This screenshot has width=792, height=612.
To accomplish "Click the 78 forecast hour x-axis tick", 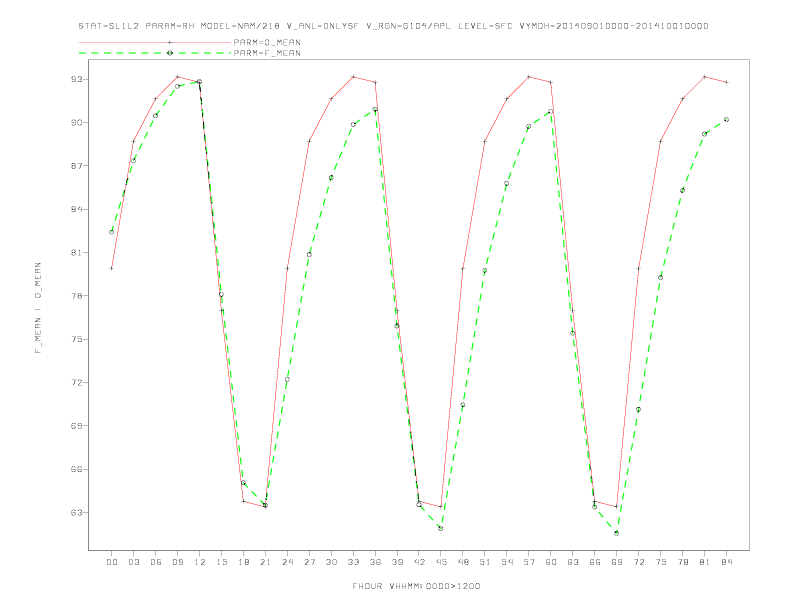I will [x=683, y=562].
